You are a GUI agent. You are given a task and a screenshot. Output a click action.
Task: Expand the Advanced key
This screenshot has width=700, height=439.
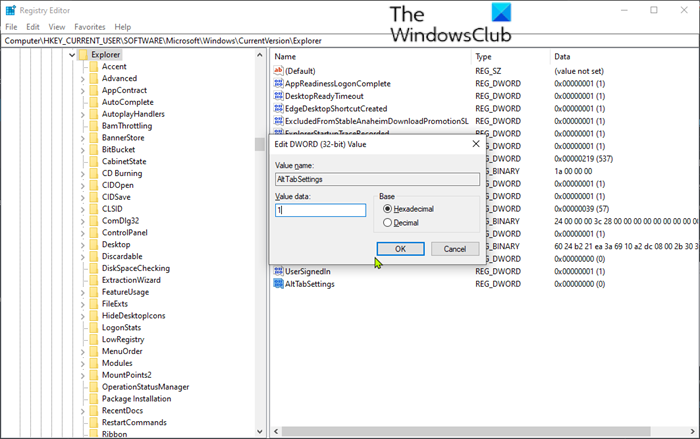click(83, 79)
